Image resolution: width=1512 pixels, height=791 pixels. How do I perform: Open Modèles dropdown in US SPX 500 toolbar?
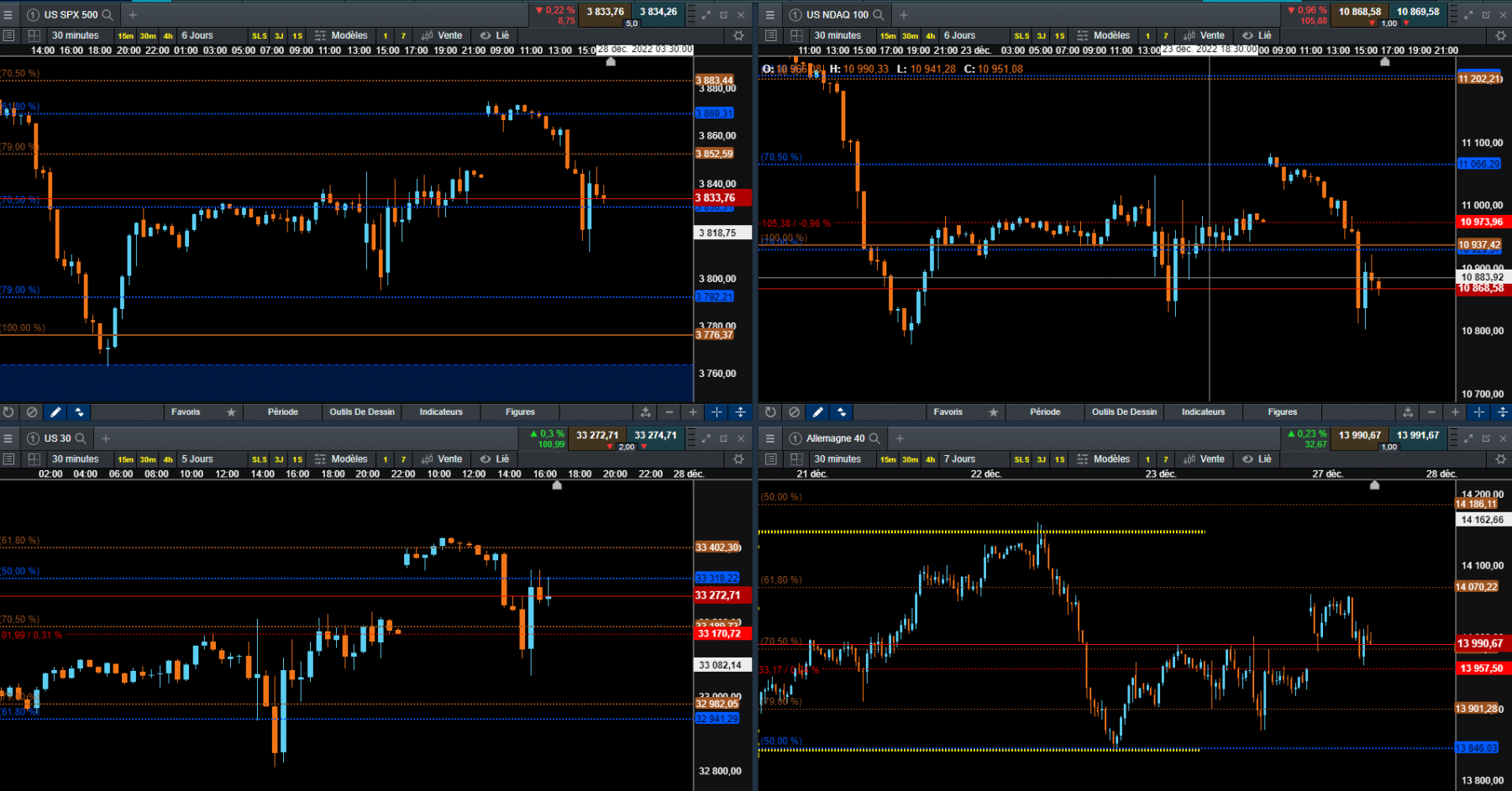(341, 35)
